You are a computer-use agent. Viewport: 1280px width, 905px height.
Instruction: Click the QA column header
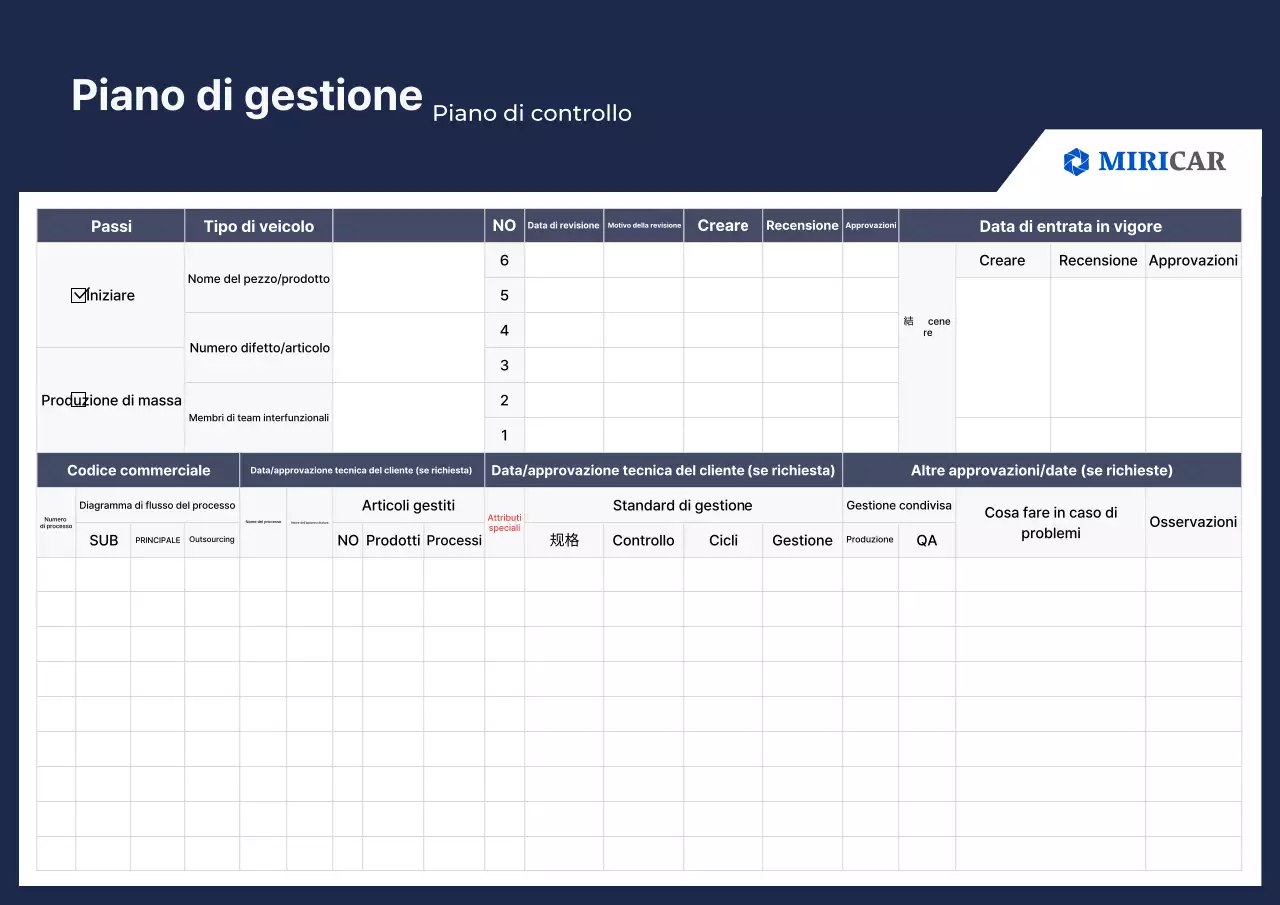coord(926,540)
